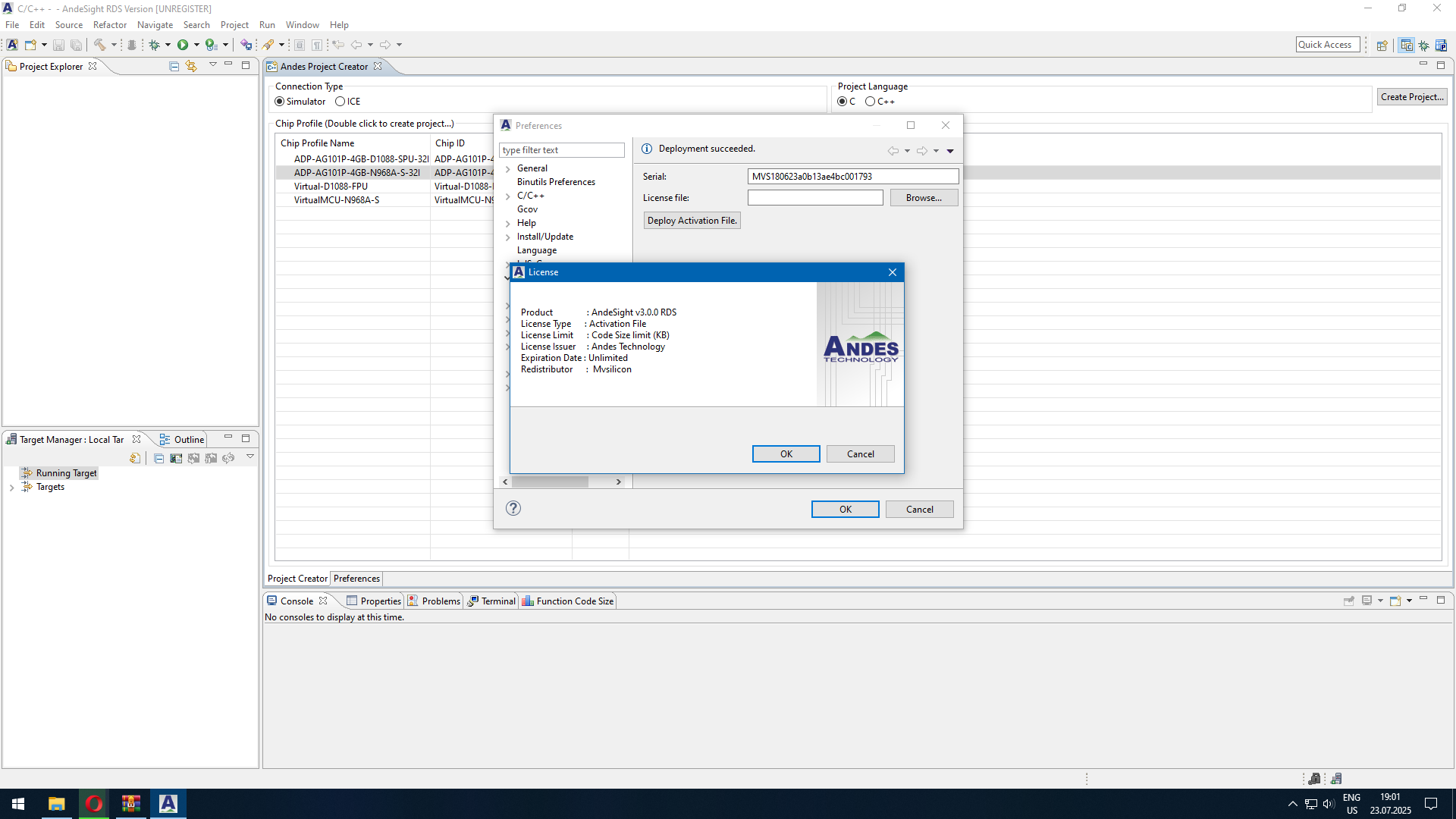Click the target connection toolbar icon

tap(246, 45)
